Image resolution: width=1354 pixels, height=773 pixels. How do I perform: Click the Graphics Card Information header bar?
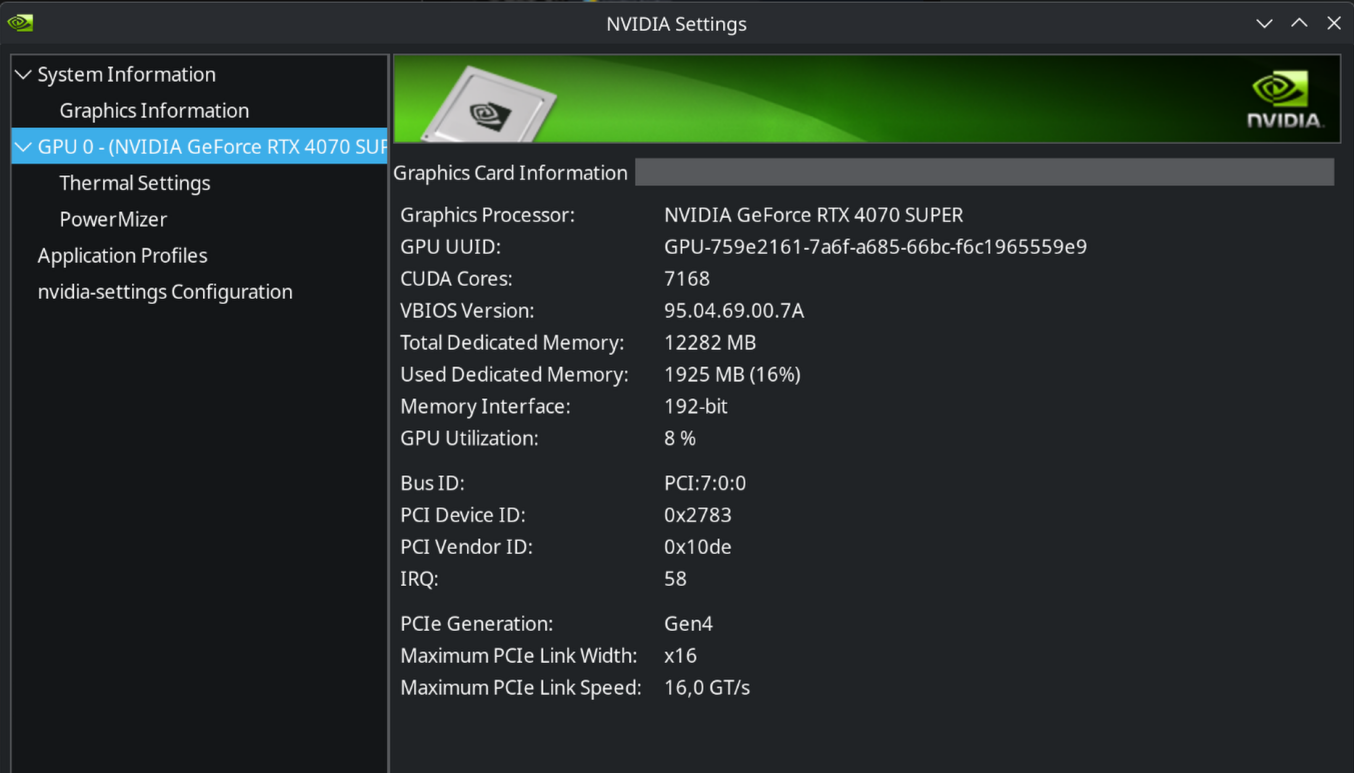pyautogui.click(x=984, y=173)
